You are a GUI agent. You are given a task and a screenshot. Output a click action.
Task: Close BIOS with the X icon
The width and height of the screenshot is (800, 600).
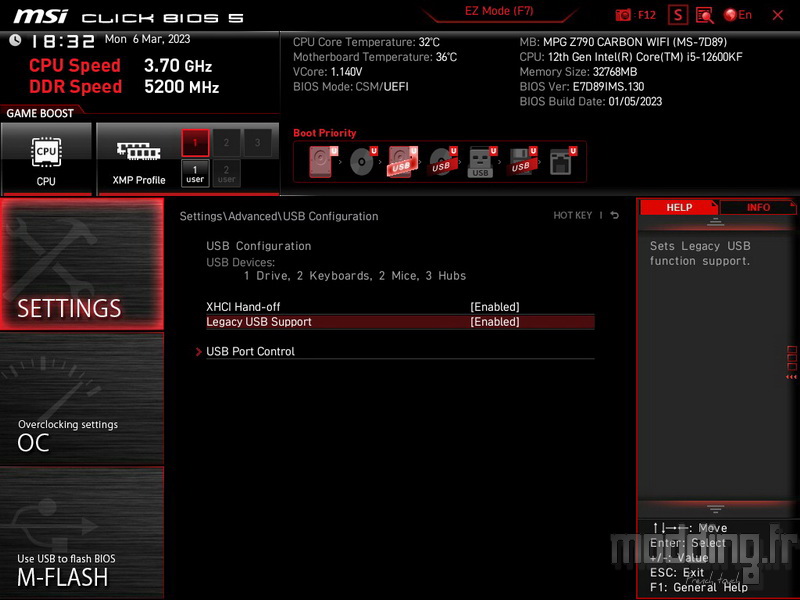(x=778, y=15)
